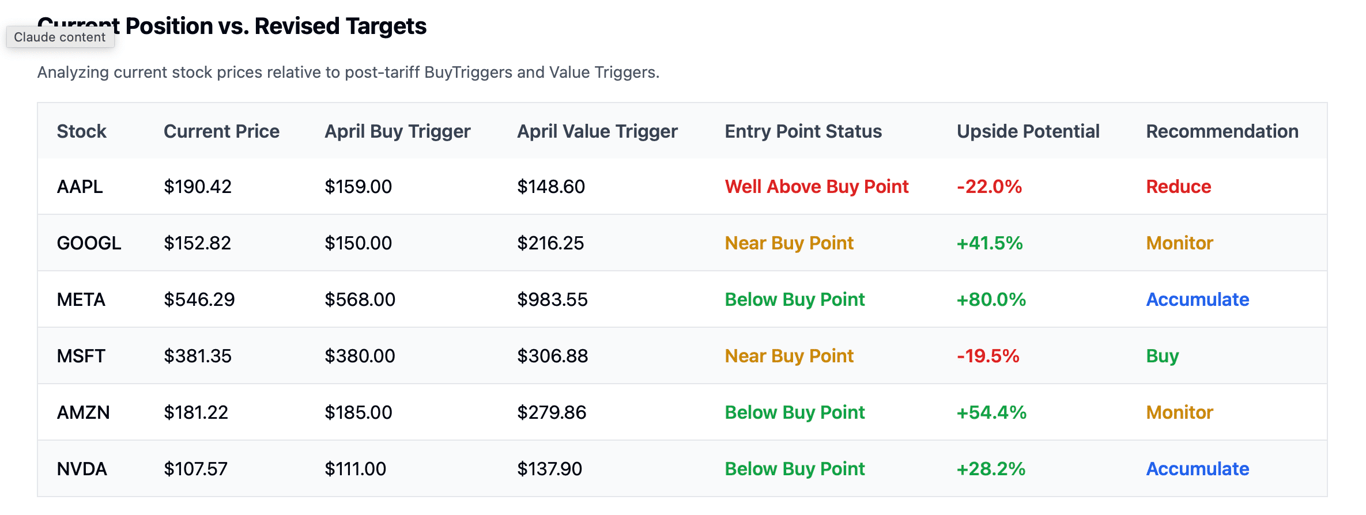Click the April Buy Trigger header
Viewport: 1366px width, 515px height.
pos(397,131)
